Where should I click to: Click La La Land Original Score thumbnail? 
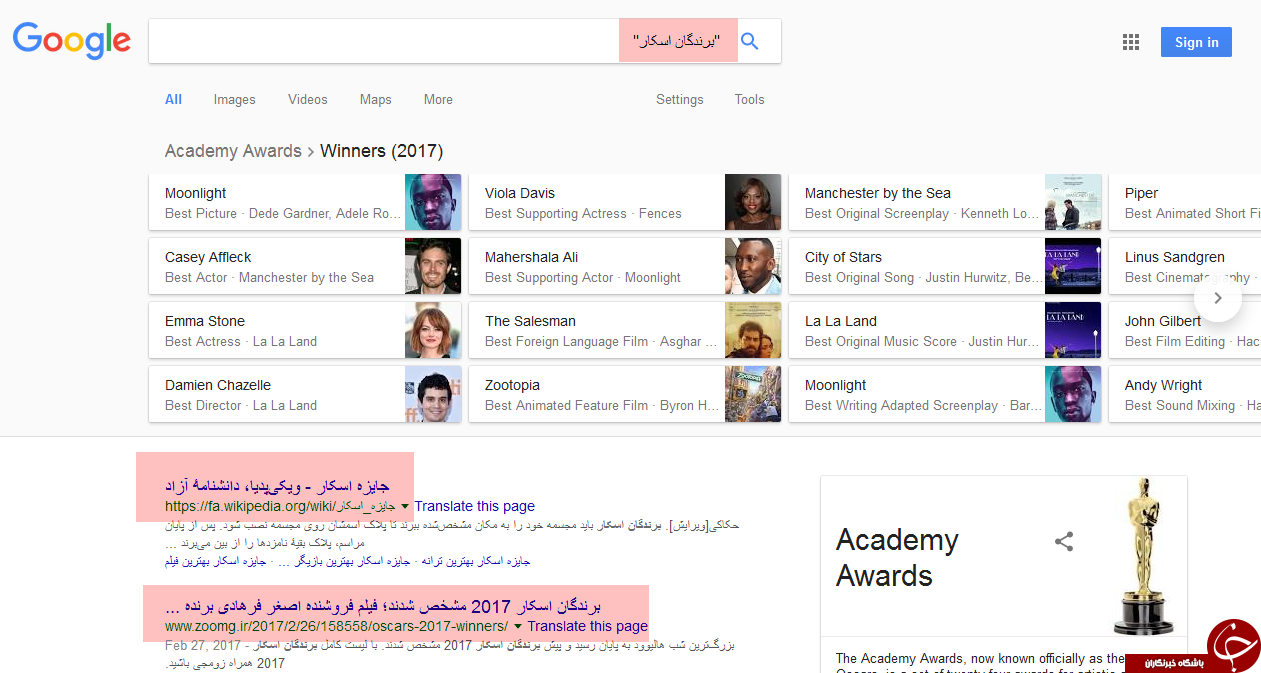coord(1073,330)
